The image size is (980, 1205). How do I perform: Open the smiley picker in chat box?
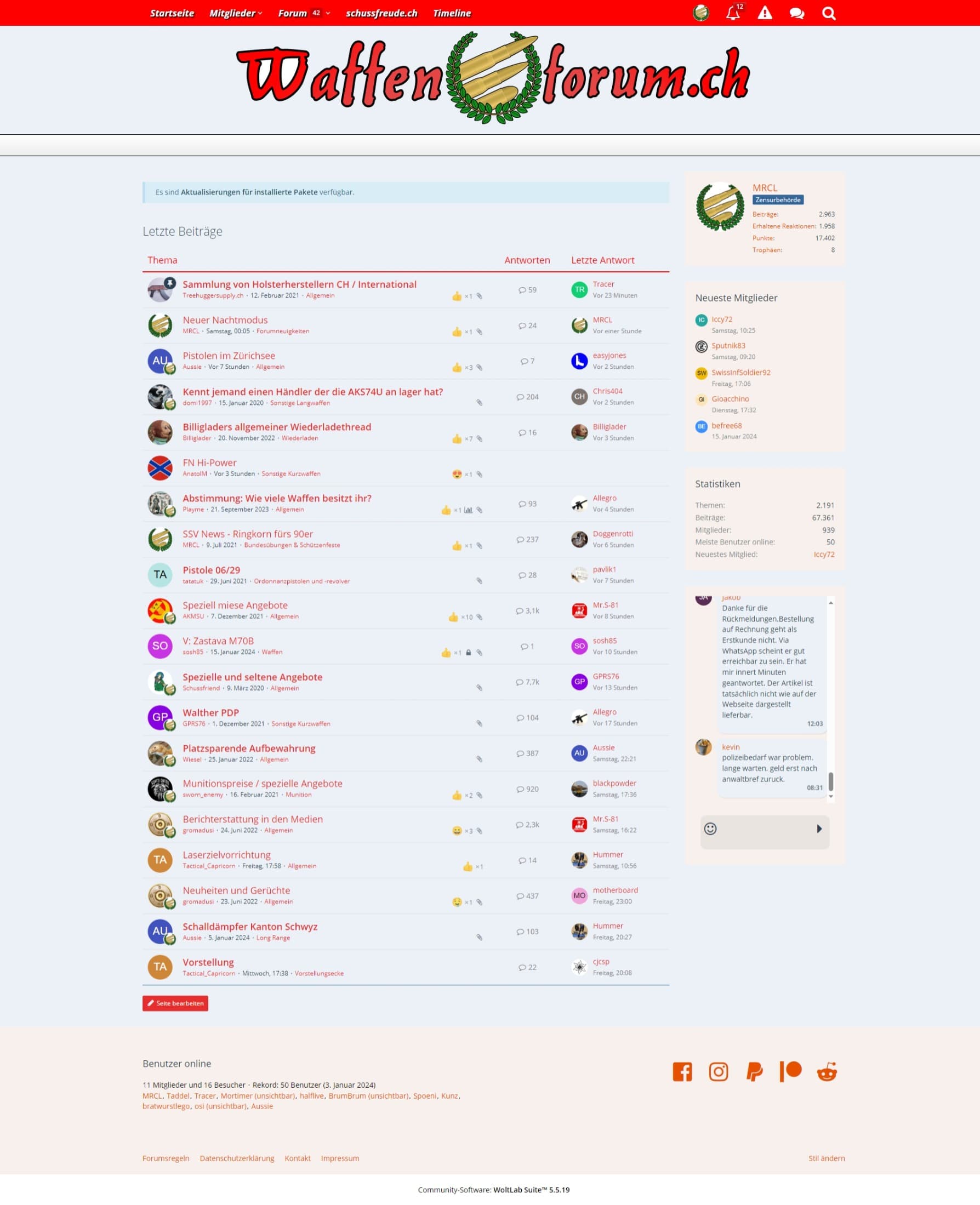coord(710,829)
